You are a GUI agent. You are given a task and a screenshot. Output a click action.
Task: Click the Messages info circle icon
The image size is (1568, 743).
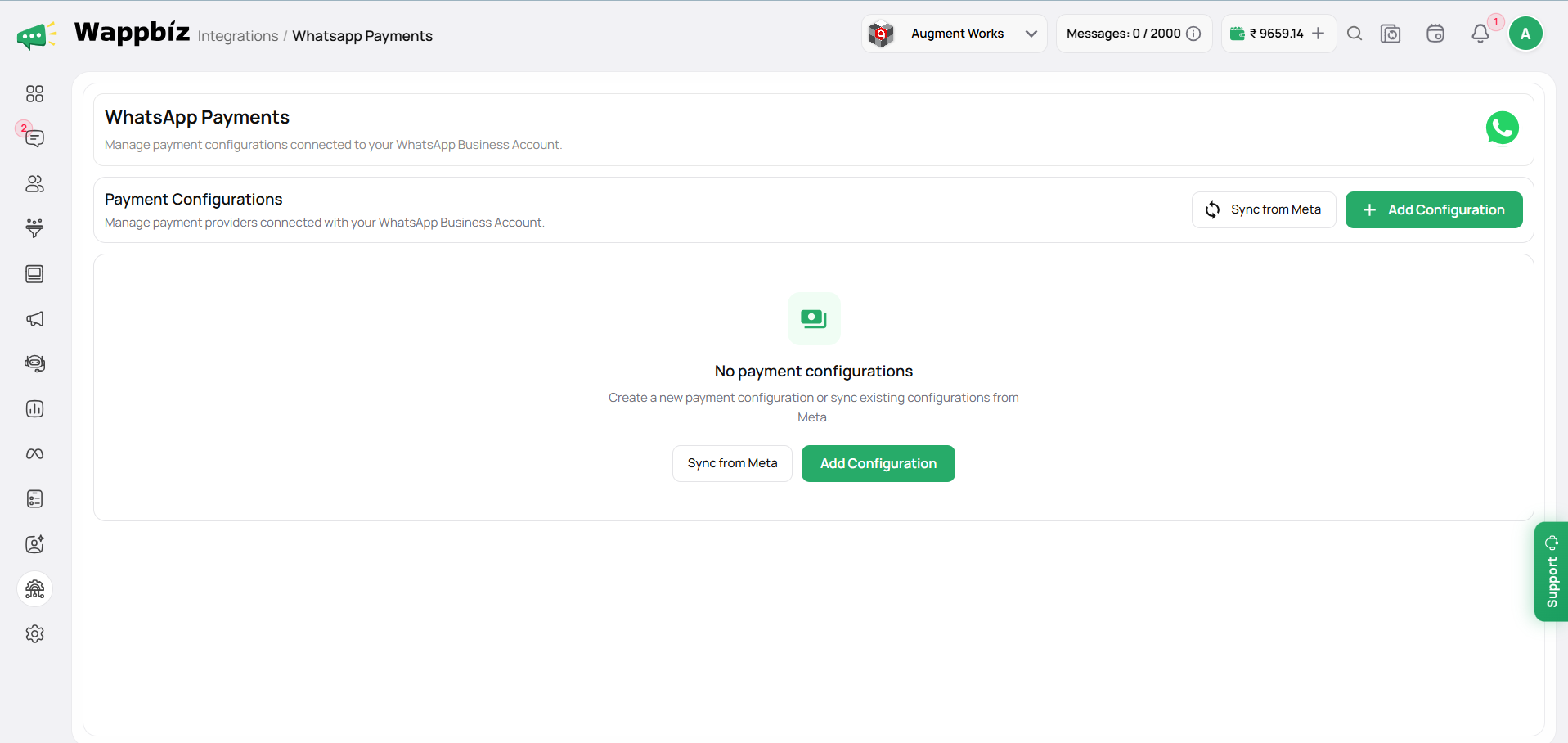click(1193, 34)
